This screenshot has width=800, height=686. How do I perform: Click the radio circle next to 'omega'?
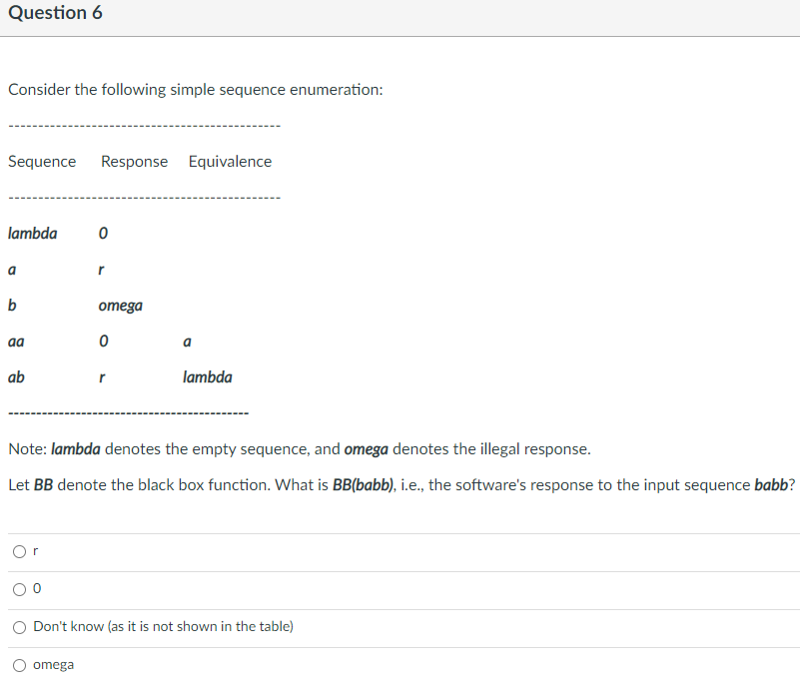19,664
